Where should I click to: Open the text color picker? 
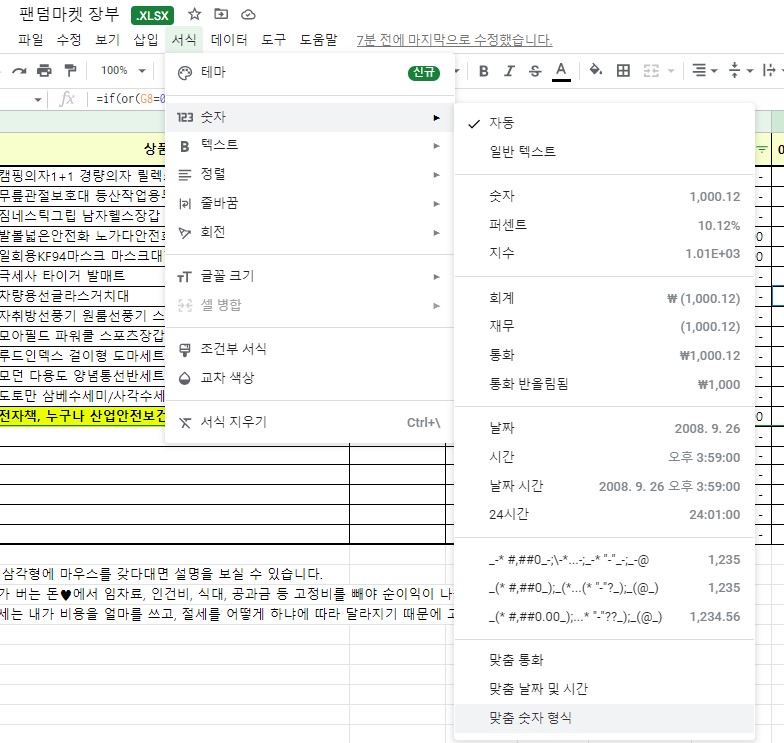tap(562, 71)
